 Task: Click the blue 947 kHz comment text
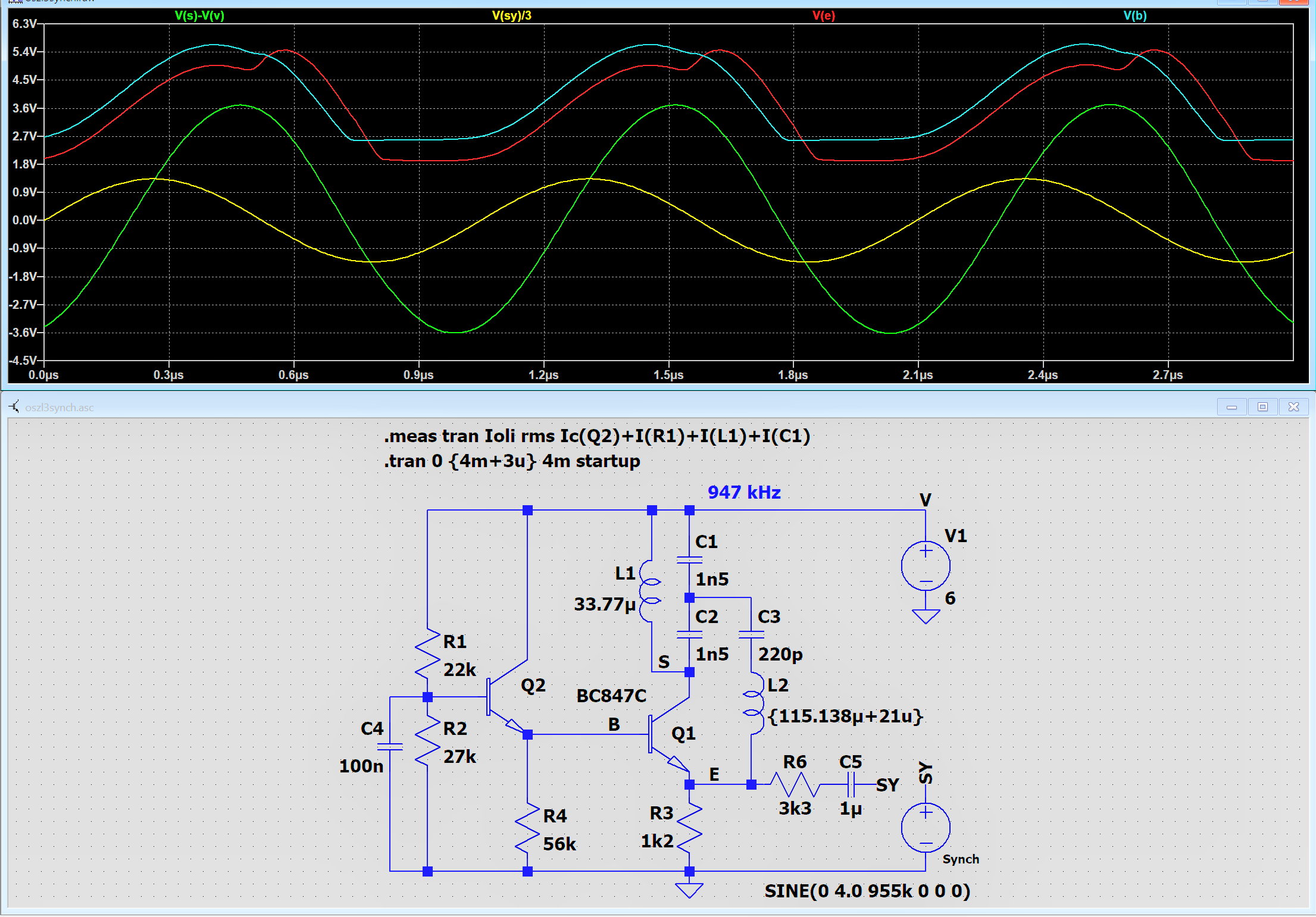click(743, 492)
